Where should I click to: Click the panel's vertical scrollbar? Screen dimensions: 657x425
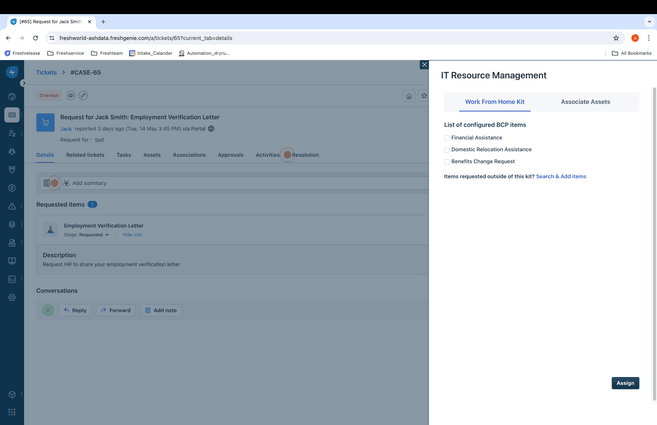coord(654,244)
